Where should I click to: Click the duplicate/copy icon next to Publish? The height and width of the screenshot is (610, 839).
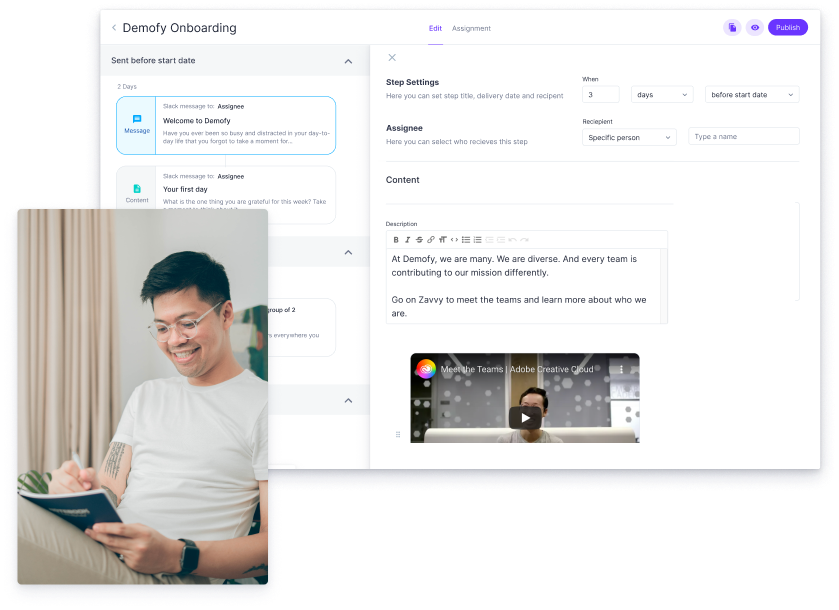(x=732, y=28)
